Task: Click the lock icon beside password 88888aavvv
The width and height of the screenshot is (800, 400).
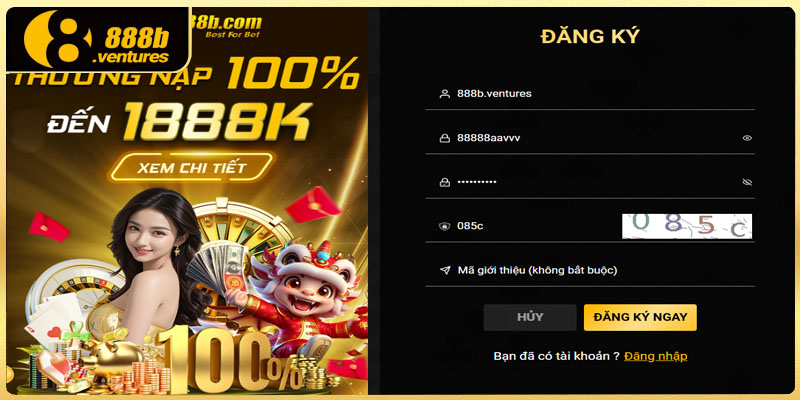Action: (445, 138)
